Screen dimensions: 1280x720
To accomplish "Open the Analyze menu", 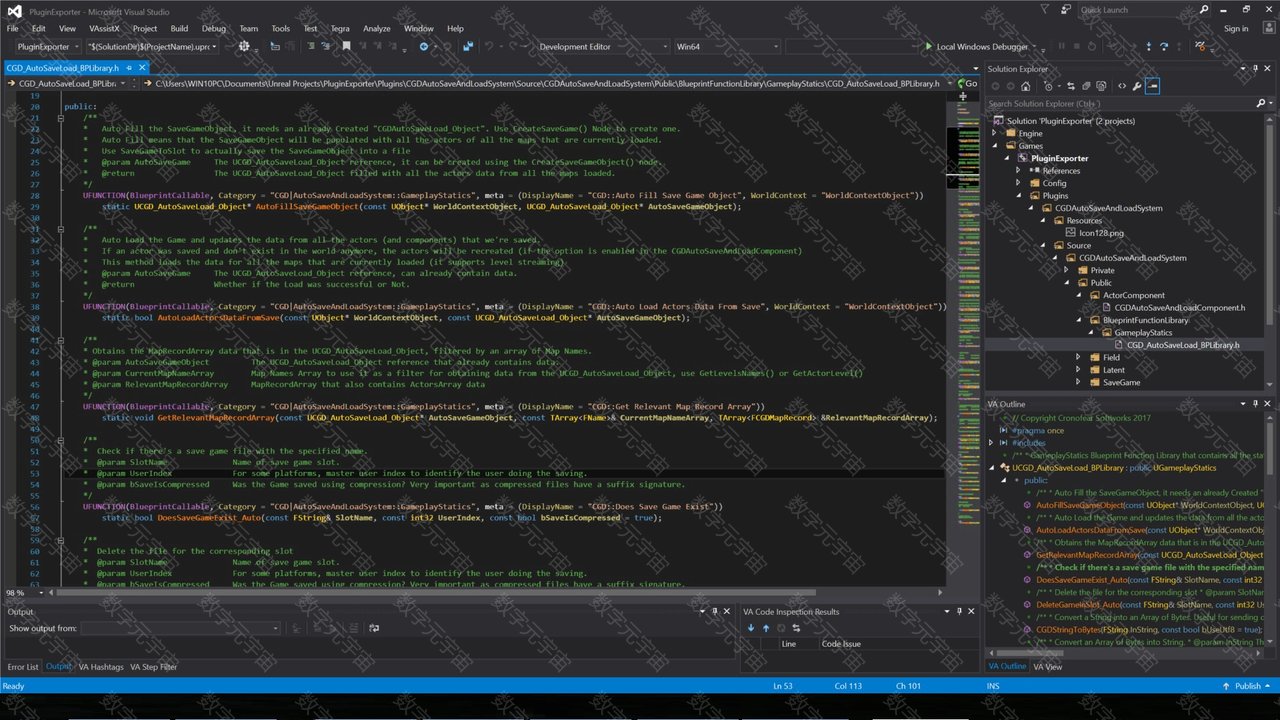I will coord(377,29).
